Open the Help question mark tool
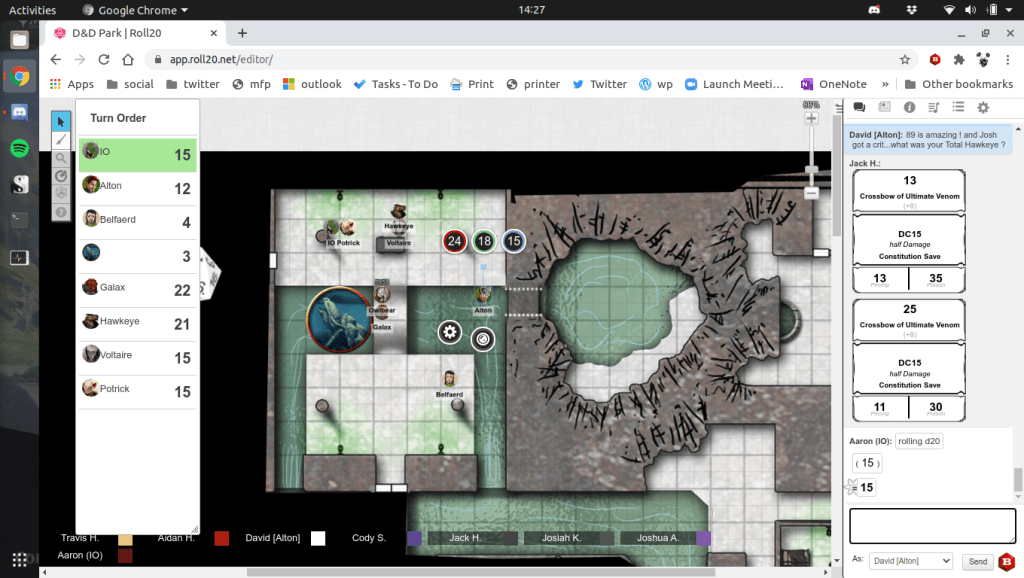The image size is (1024, 578). 61,212
